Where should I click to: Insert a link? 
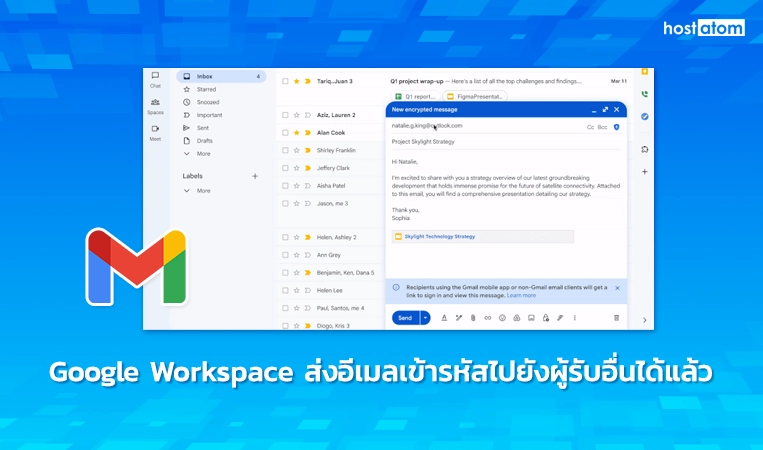[x=488, y=318]
